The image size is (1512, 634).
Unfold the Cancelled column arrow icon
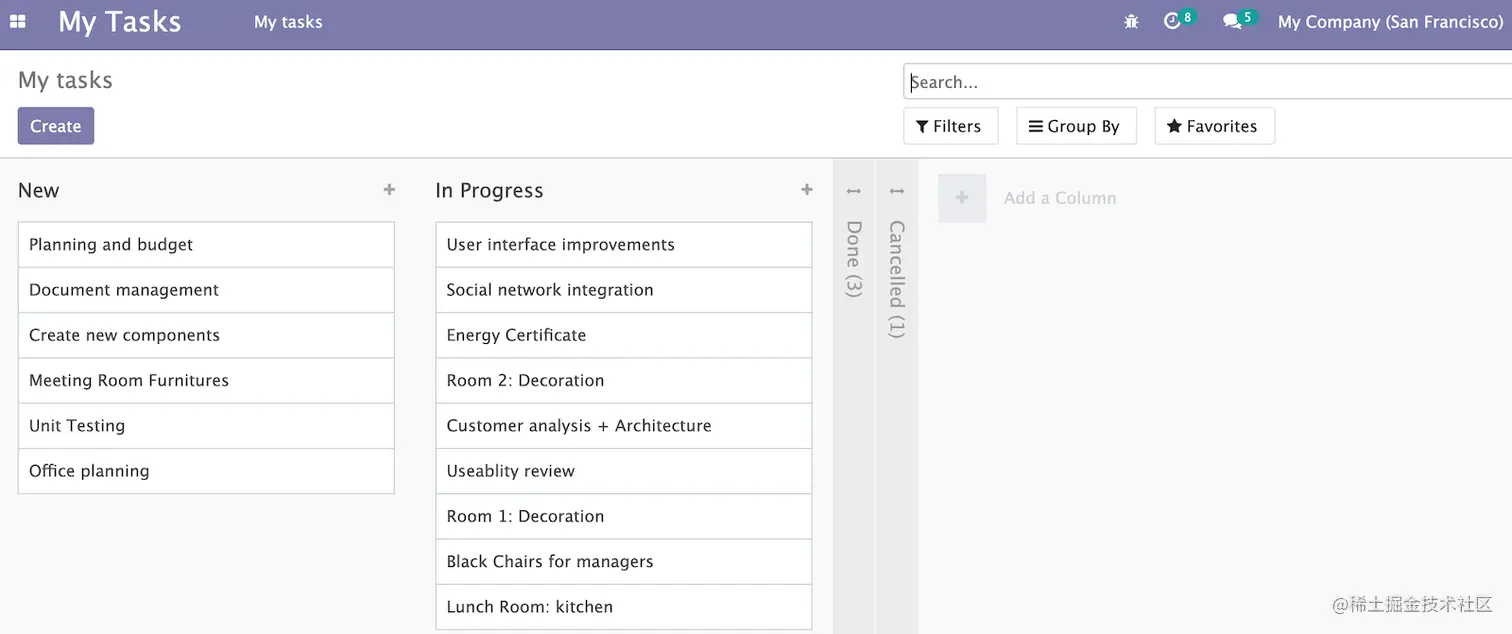[x=897, y=190]
